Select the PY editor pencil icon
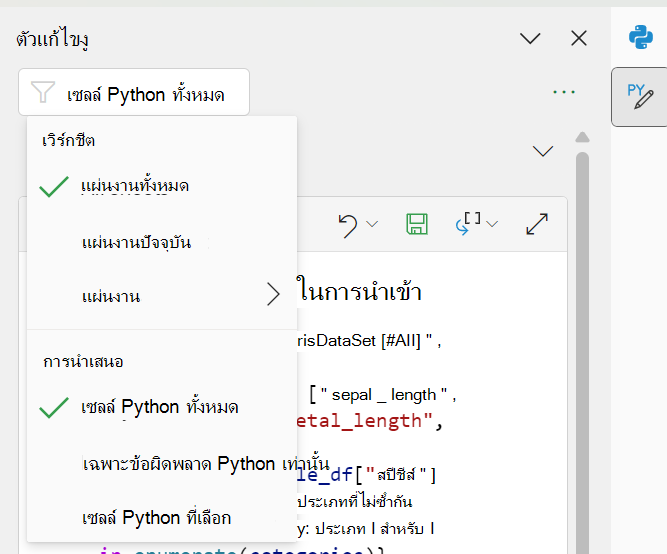 point(640,97)
